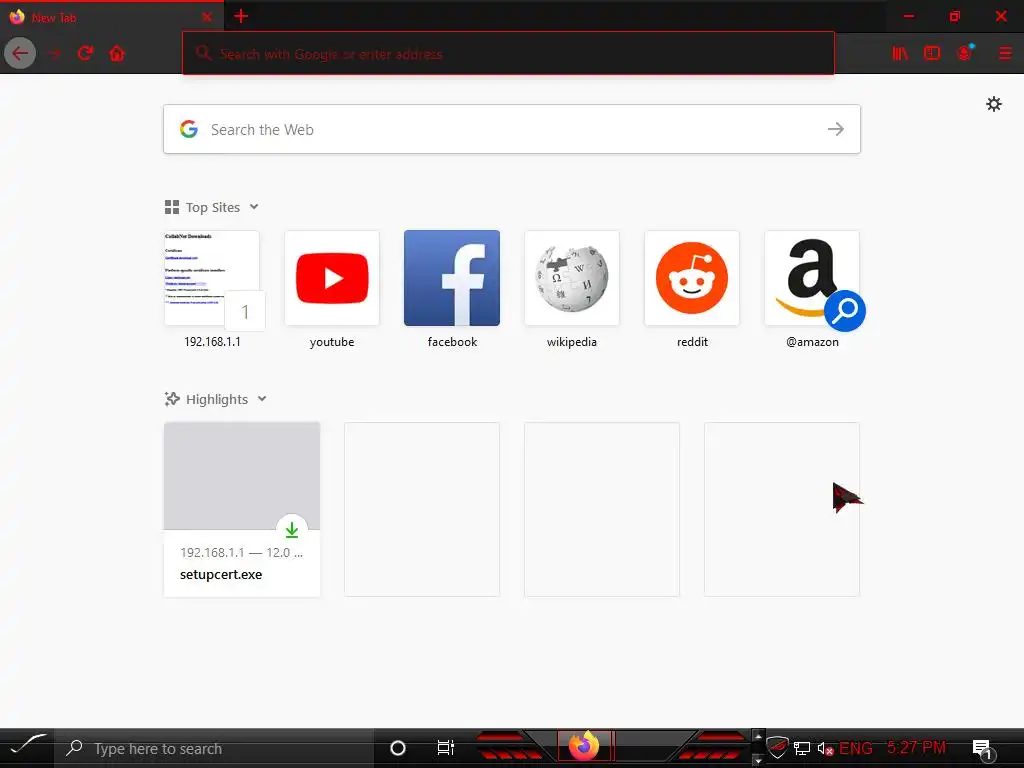
Task: Reload the page with the refresh icon
Action: click(x=86, y=54)
